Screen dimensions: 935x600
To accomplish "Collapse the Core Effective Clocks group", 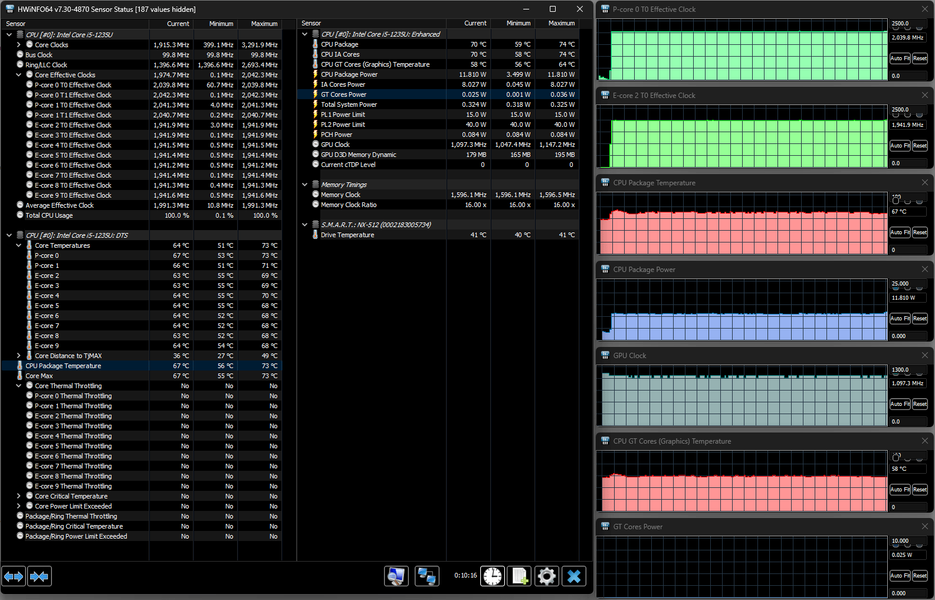I will tap(19, 75).
